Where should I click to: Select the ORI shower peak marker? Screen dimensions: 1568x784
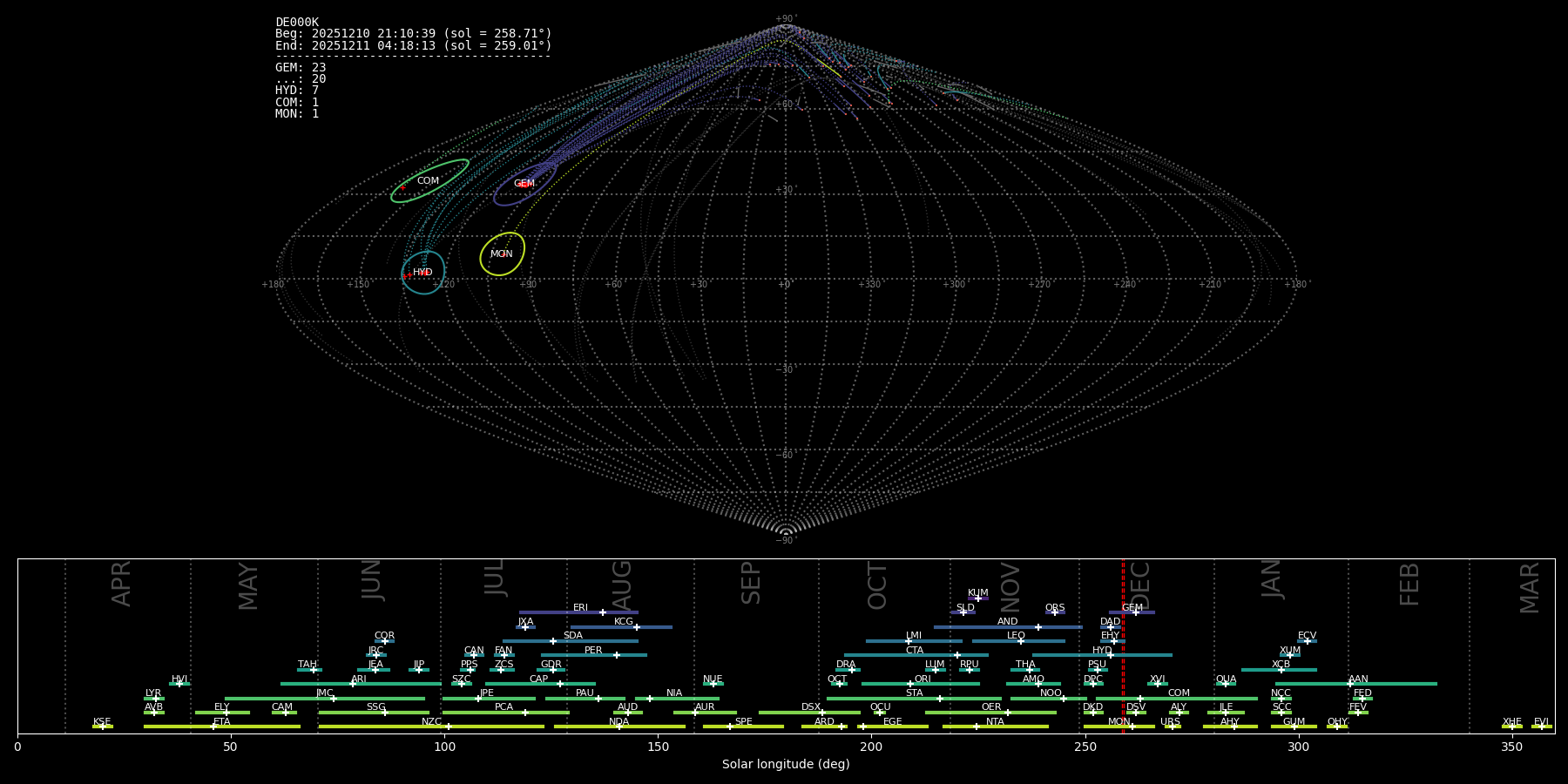910,684
